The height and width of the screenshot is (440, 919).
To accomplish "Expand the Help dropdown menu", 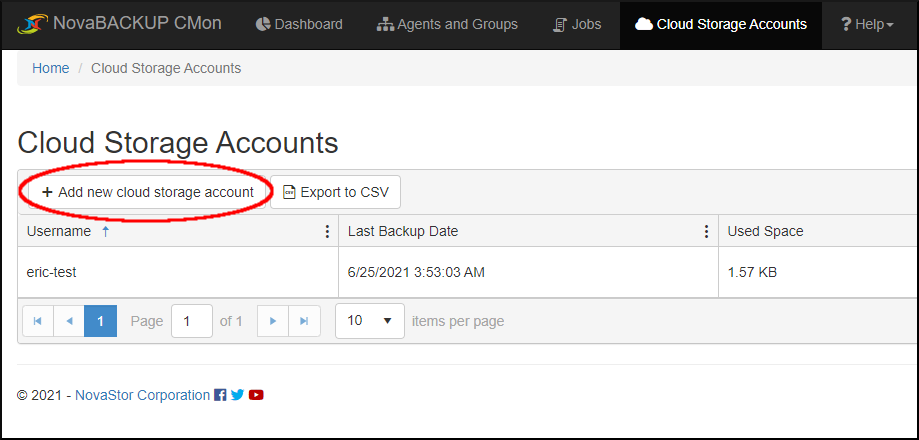I will [x=867, y=25].
